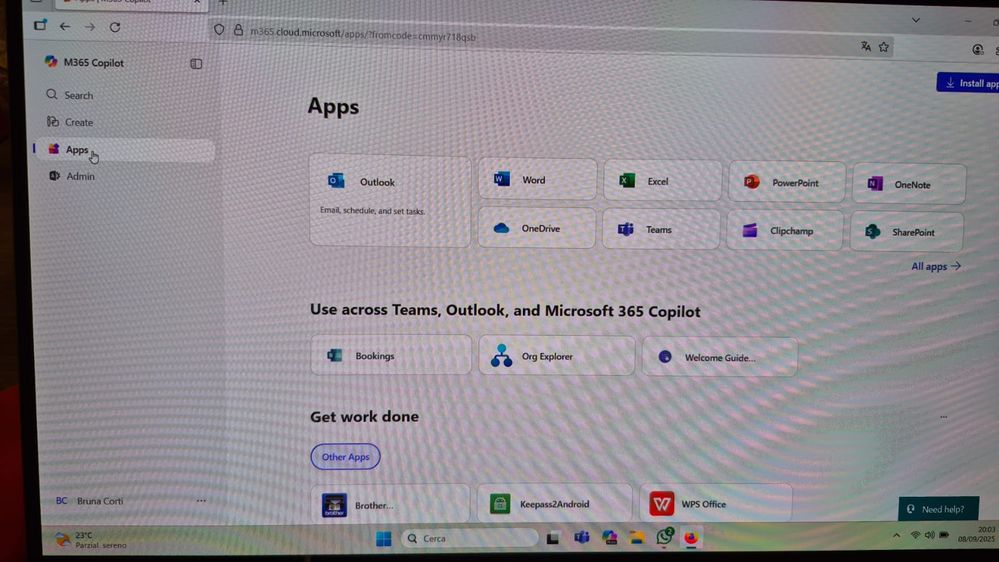Open the OneDrive app tile

coord(536,228)
